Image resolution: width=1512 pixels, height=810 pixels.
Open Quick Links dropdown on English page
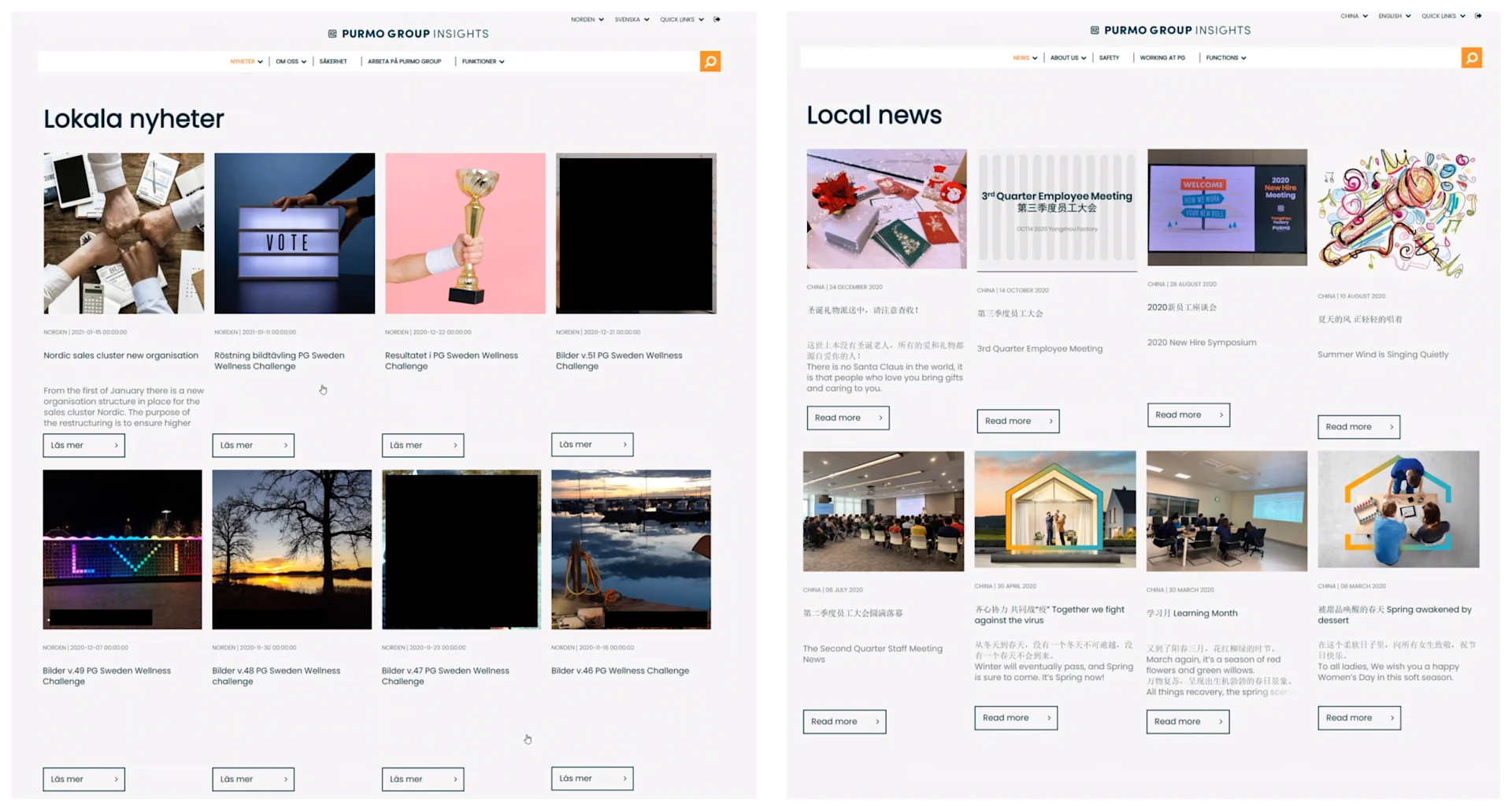[x=1443, y=16]
